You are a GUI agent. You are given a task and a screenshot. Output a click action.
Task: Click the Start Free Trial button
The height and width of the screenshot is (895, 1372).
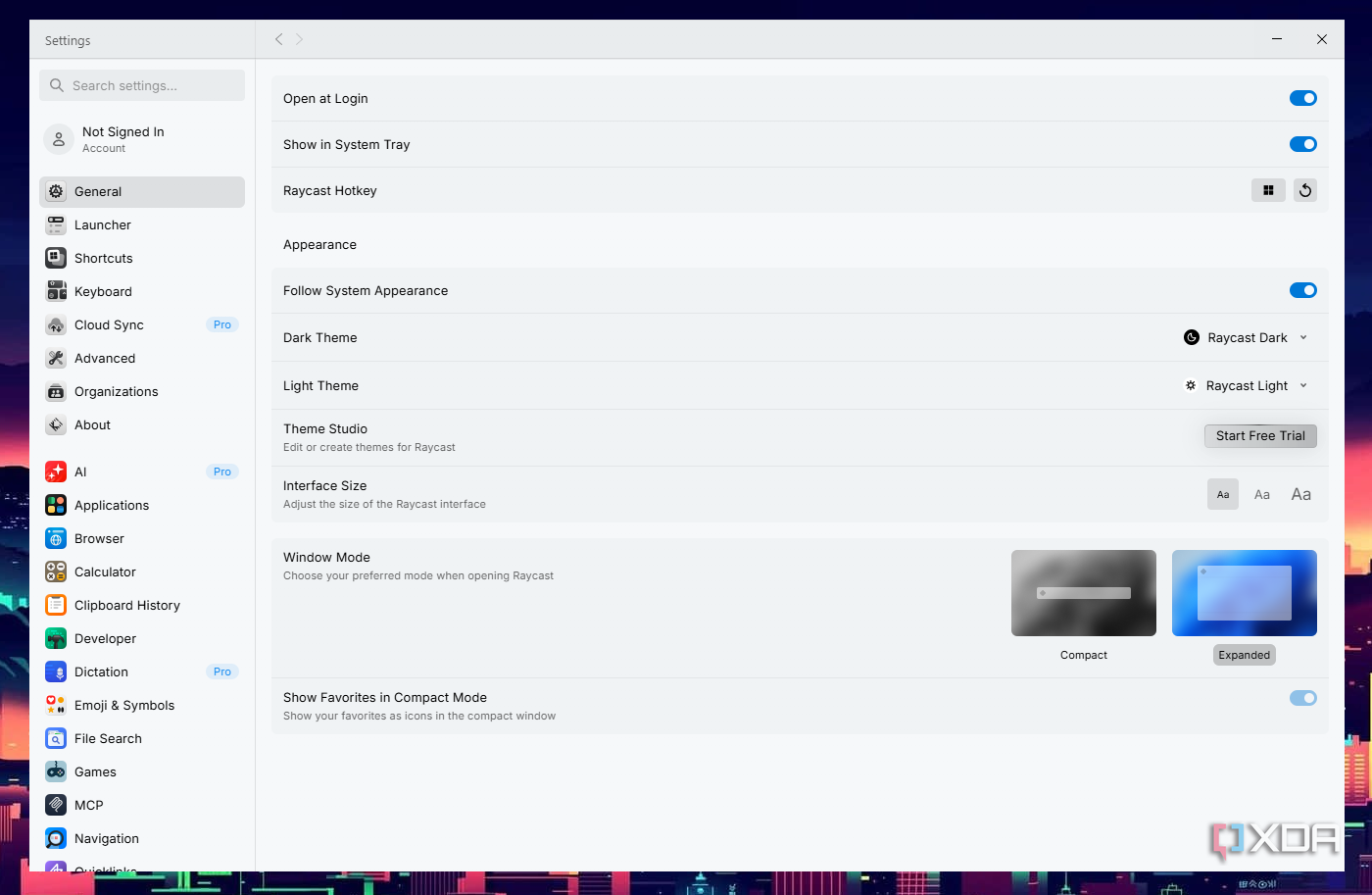(x=1260, y=436)
